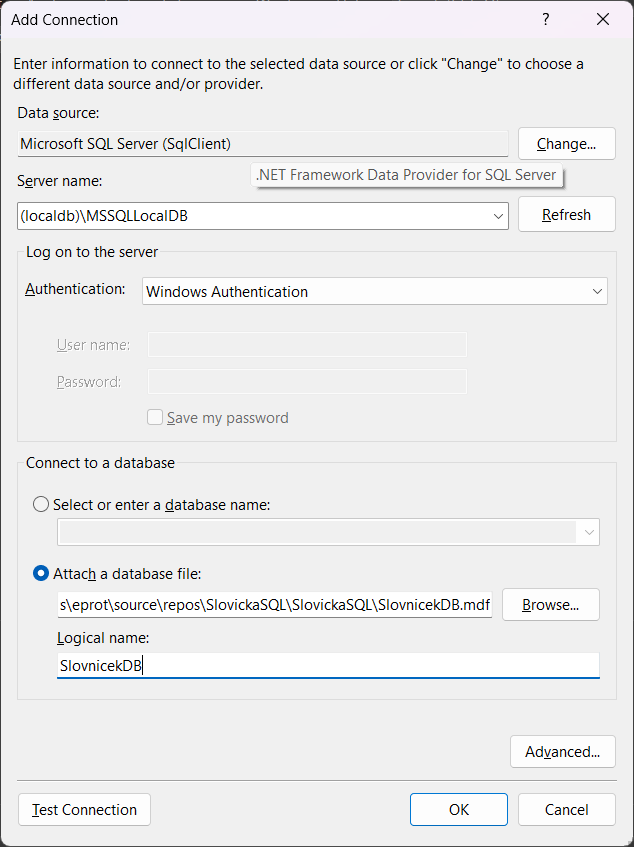The height and width of the screenshot is (847, 634).
Task: Browse for a database file
Action: pyautogui.click(x=550, y=605)
